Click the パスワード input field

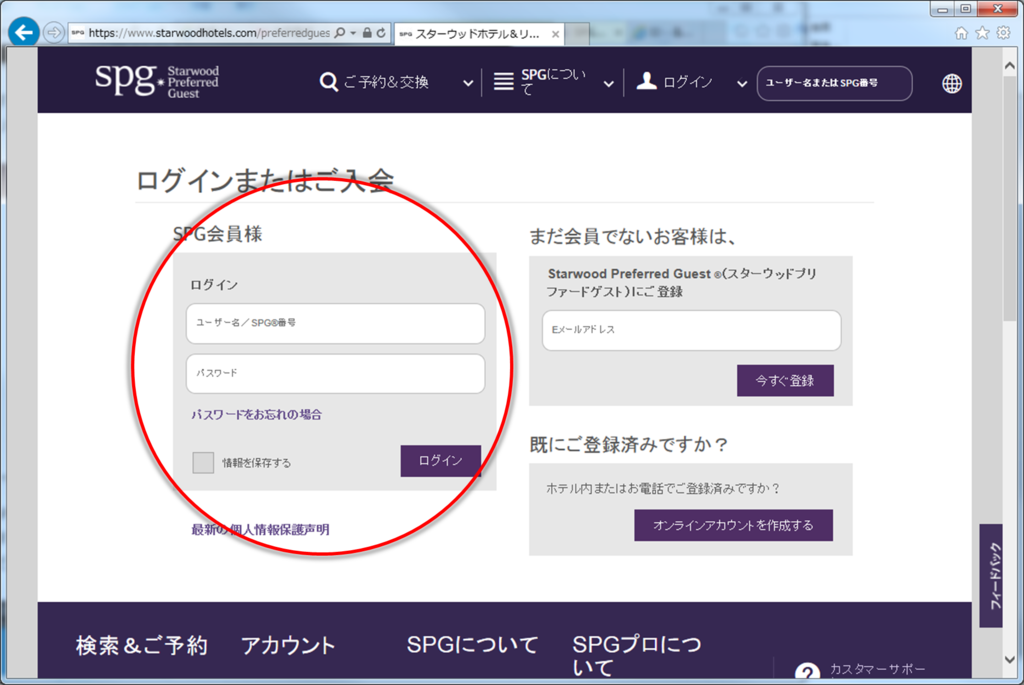335,374
